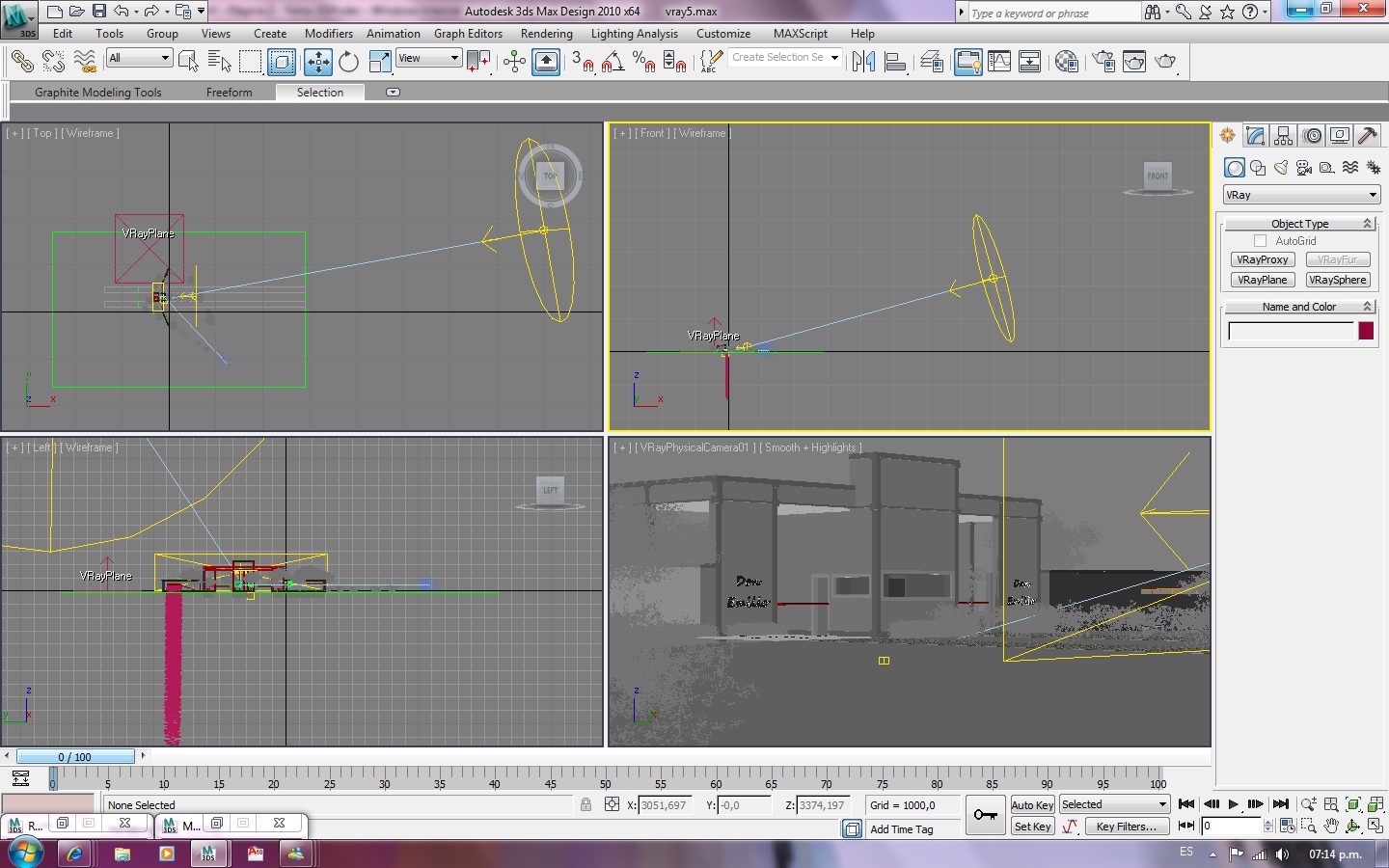
Task: Open Quick Access toolbar customize arrow
Action: [201, 12]
